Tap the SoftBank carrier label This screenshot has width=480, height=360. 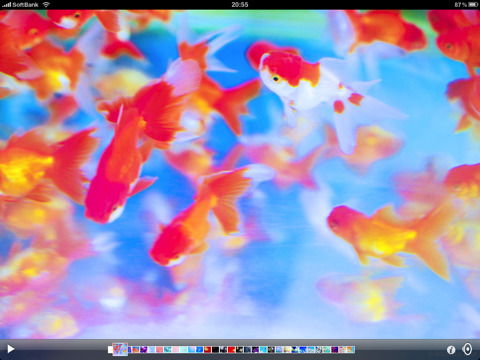(25, 5)
